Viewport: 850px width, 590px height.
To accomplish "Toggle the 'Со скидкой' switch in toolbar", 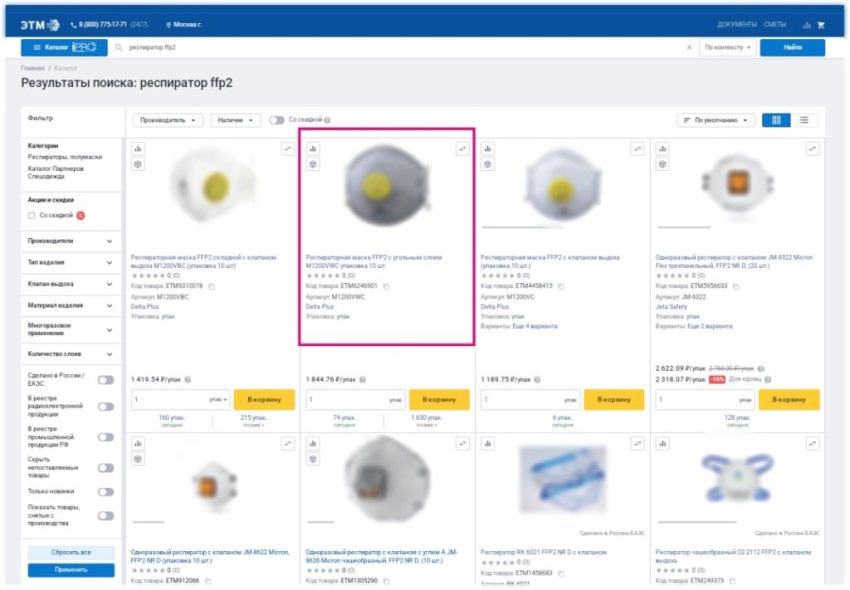I will click(276, 120).
